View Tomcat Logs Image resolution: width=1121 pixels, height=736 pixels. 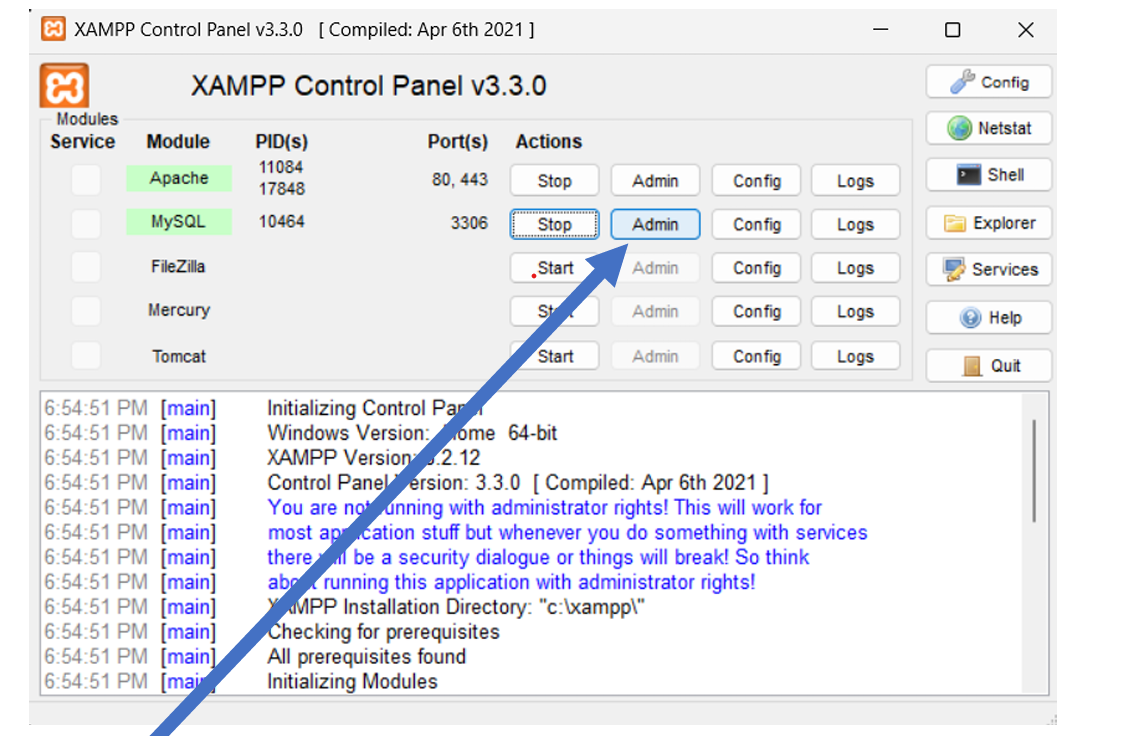click(855, 356)
